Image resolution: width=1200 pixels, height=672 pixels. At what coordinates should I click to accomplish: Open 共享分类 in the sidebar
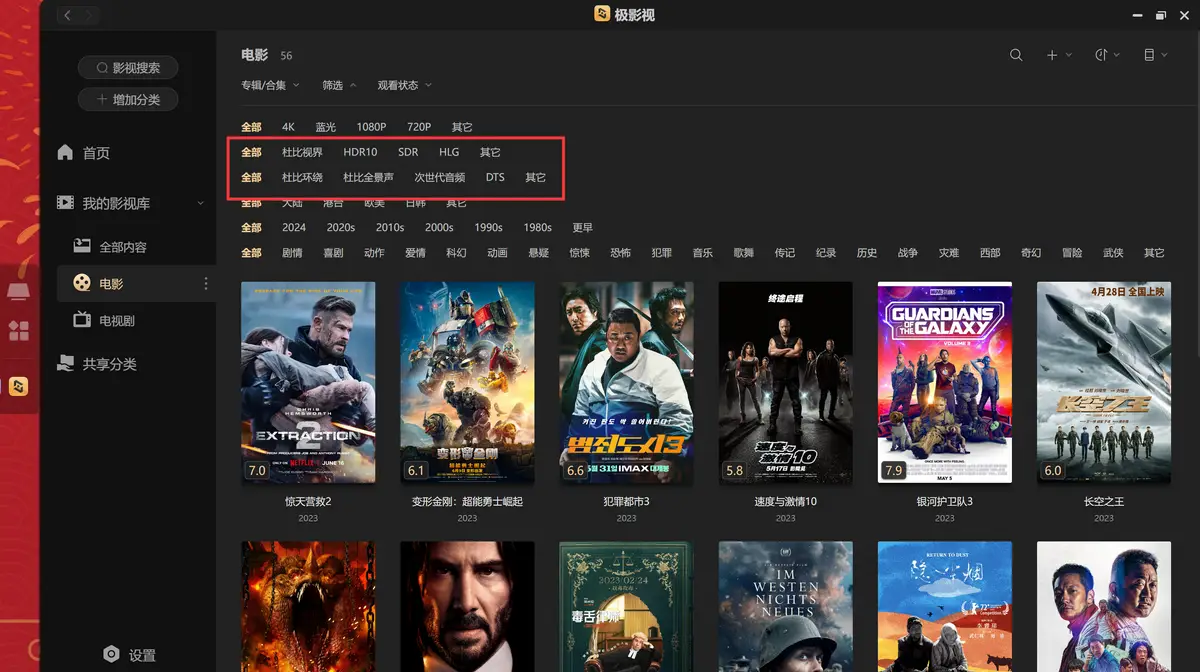click(x=109, y=364)
